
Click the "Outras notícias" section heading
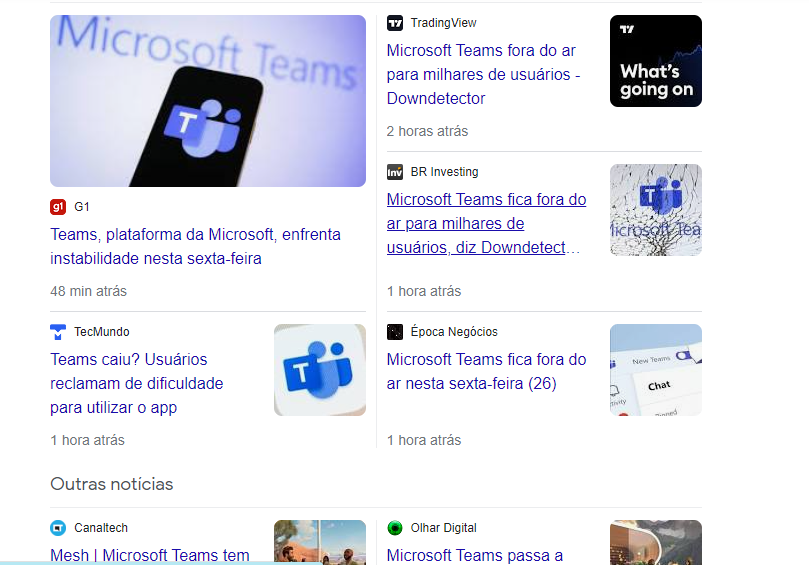(x=111, y=484)
